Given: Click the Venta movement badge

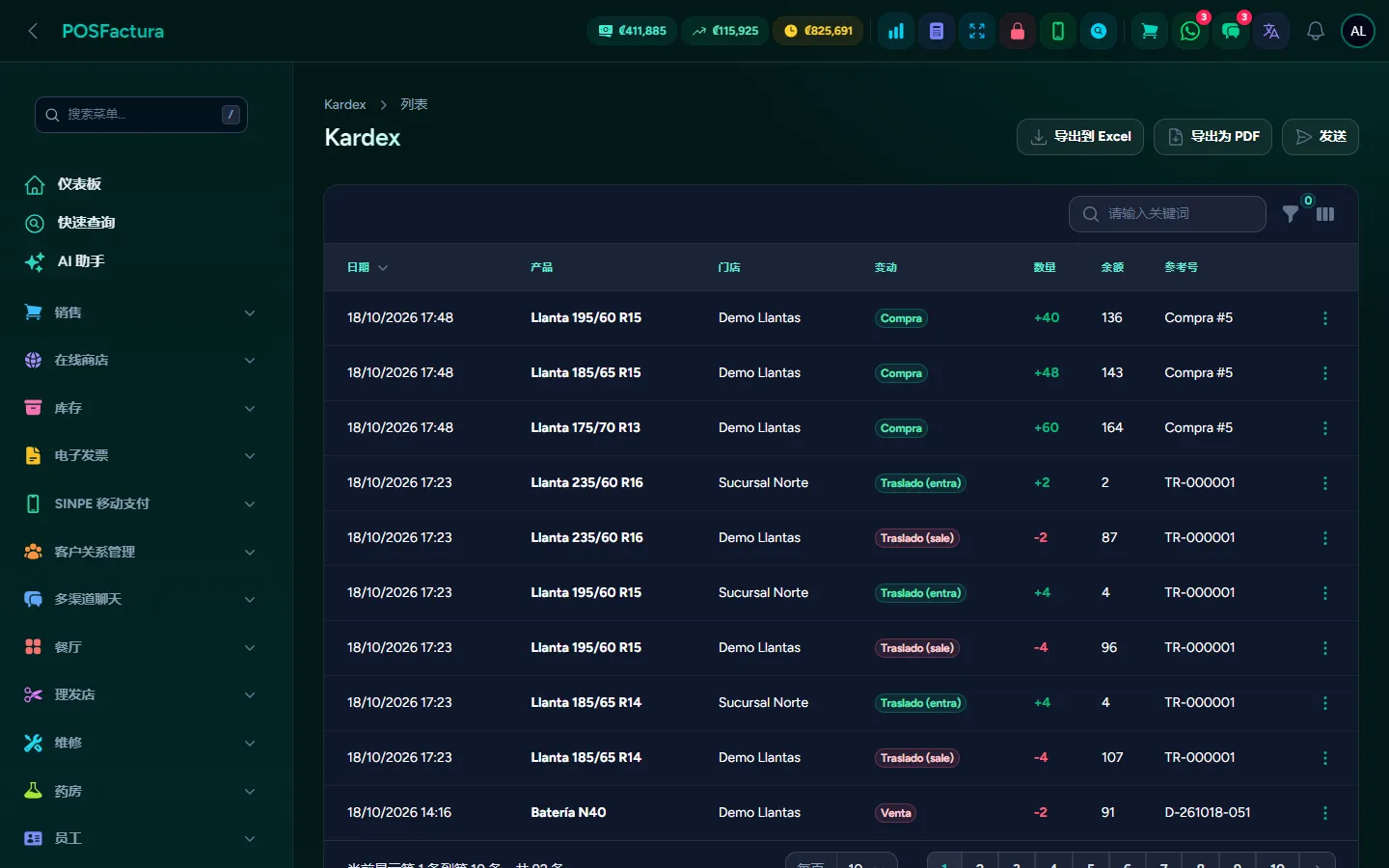Looking at the screenshot, I should (x=895, y=813).
